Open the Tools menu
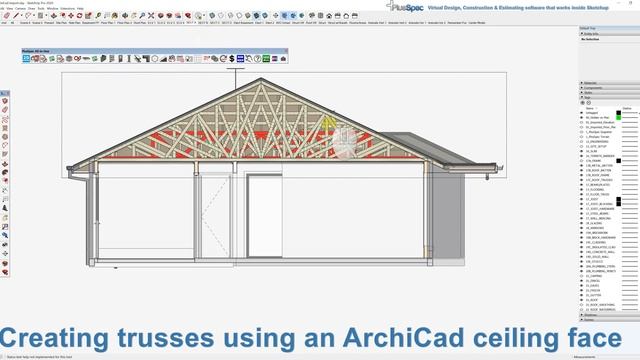The width and height of the screenshot is (640, 360). click(41, 8)
